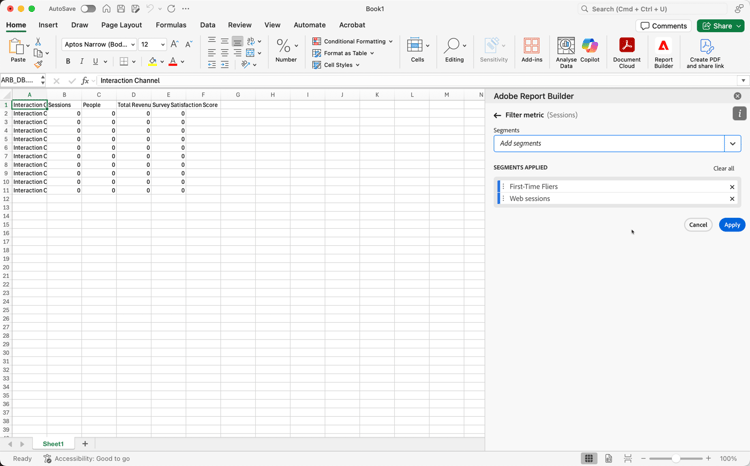The width and height of the screenshot is (750, 466).
Task: Expand the Add segments dropdown arrow
Action: (x=733, y=144)
